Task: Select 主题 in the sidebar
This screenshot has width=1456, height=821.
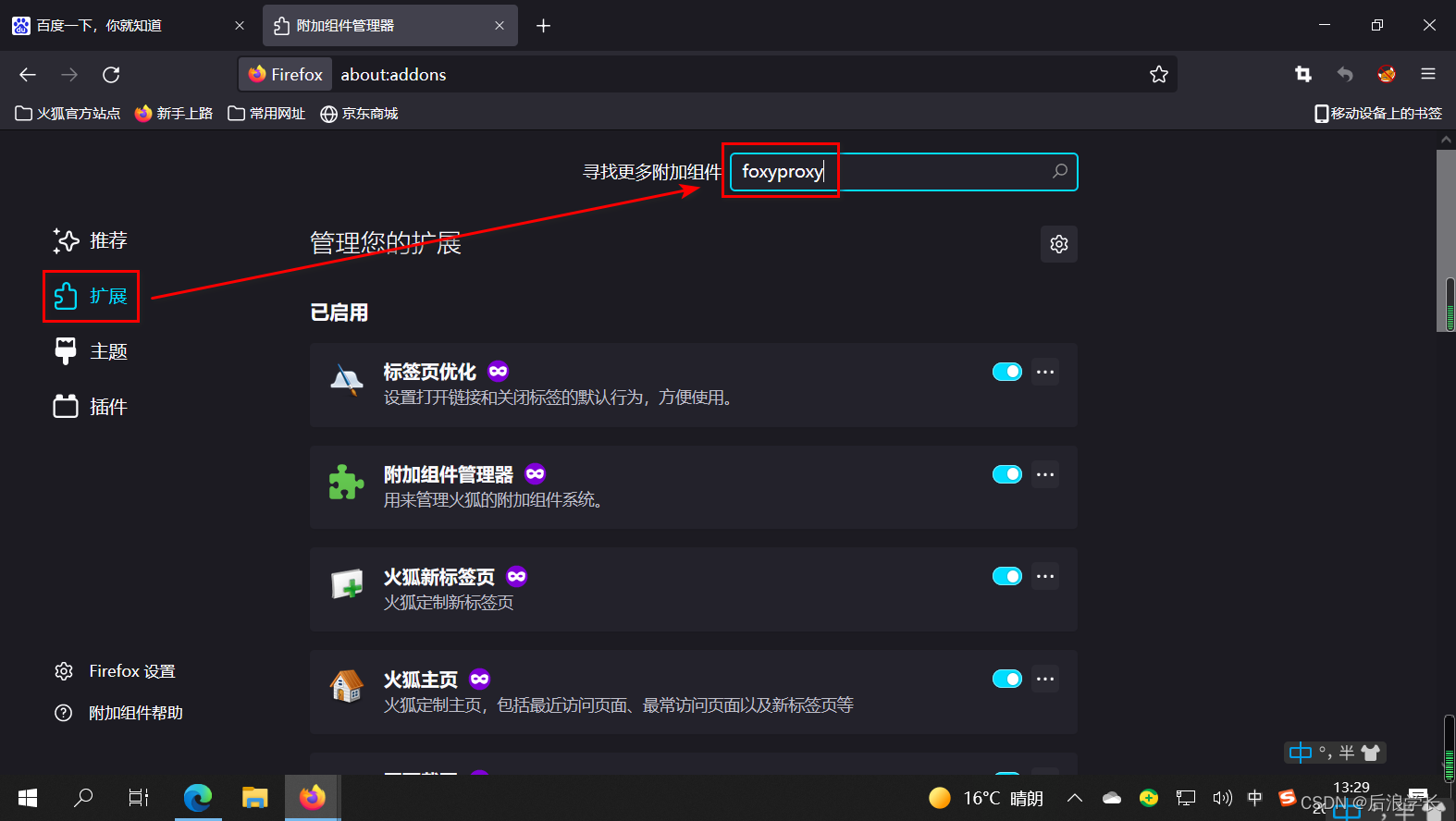Action: pyautogui.click(x=91, y=352)
